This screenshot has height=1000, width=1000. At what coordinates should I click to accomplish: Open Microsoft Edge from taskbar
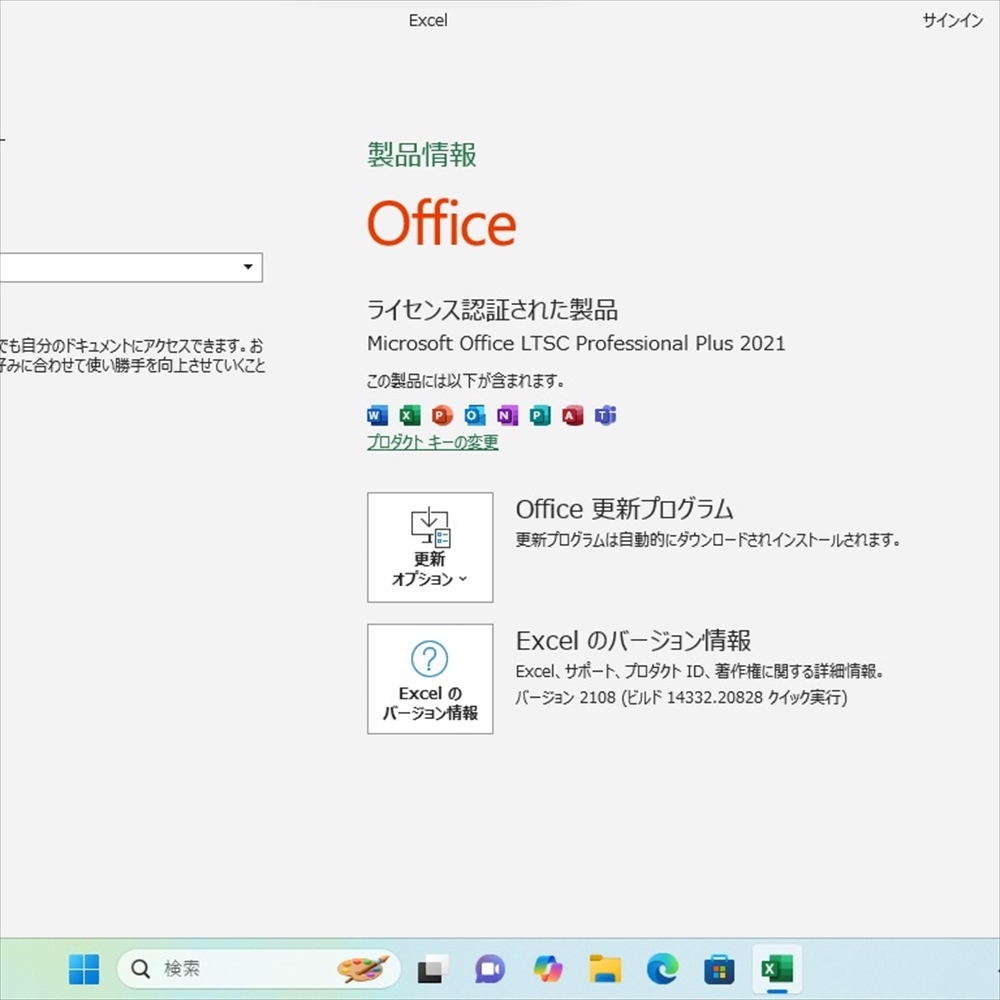click(663, 969)
